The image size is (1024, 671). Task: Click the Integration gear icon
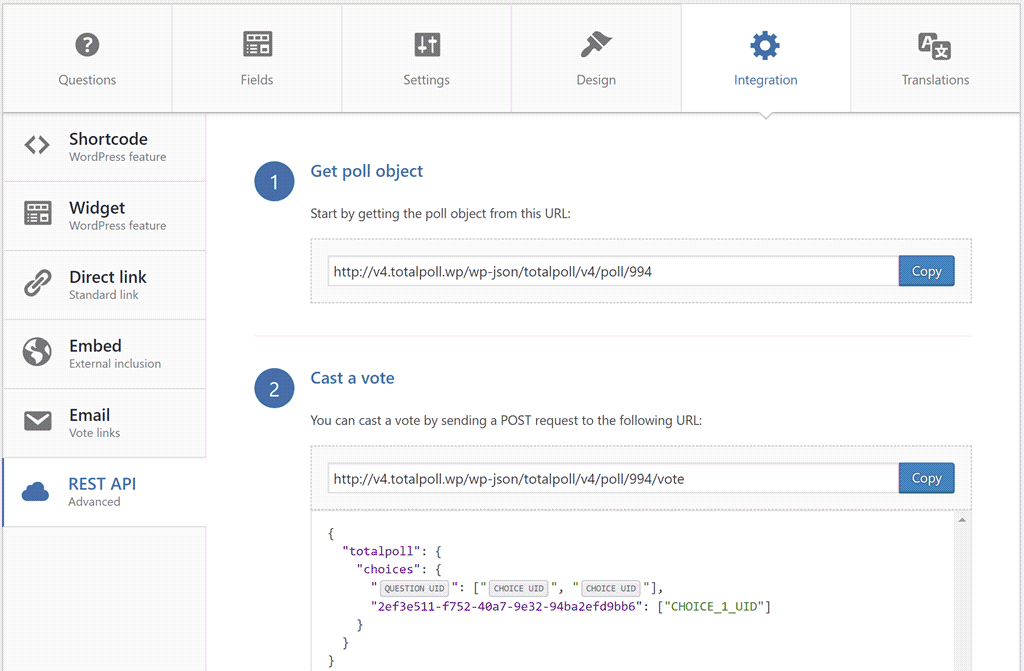pos(765,45)
